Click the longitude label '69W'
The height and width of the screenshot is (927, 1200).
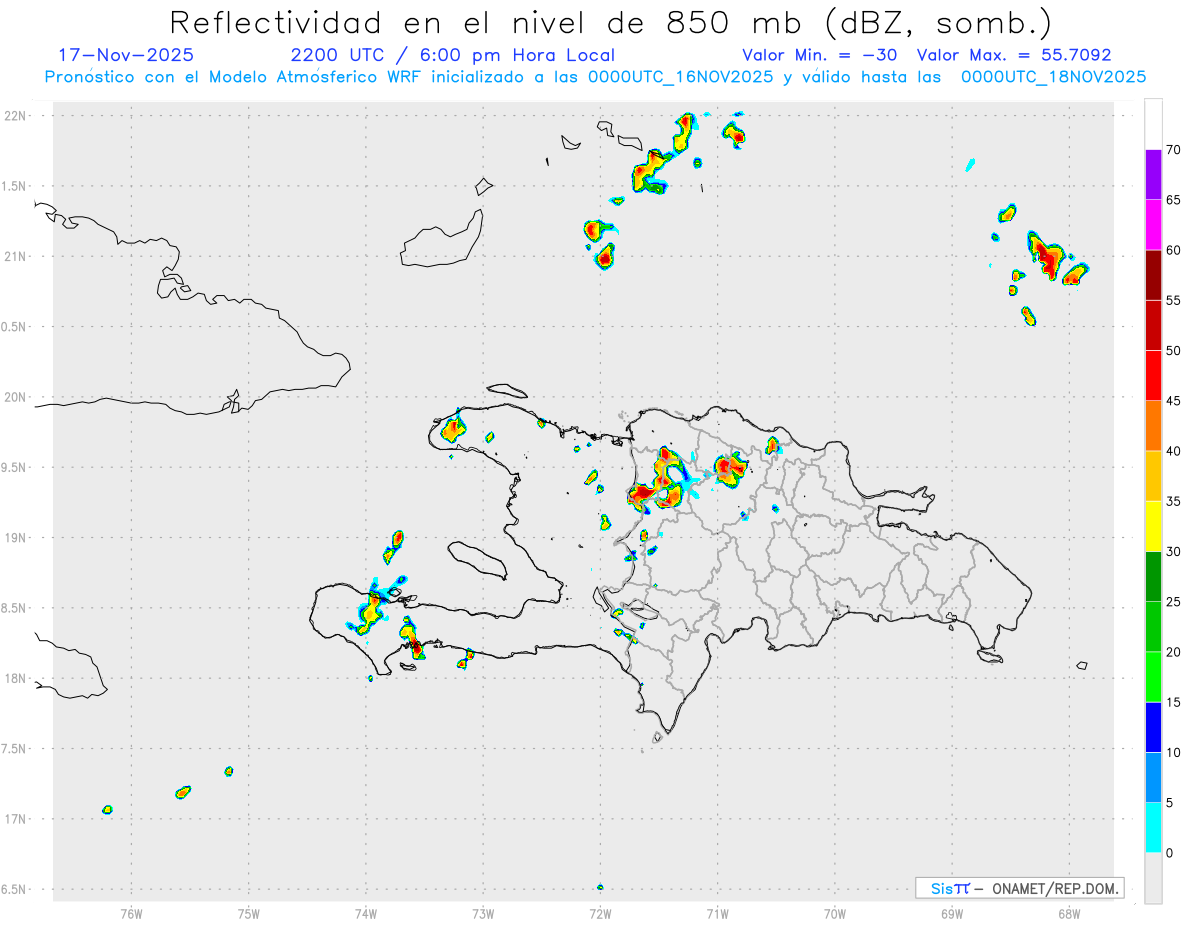click(x=952, y=912)
